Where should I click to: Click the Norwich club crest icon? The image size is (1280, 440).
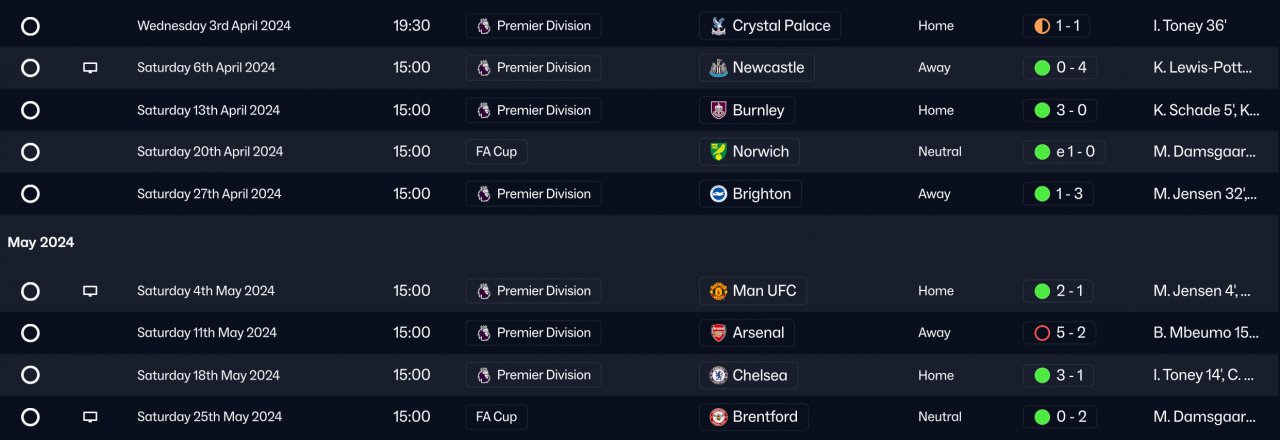tap(717, 152)
